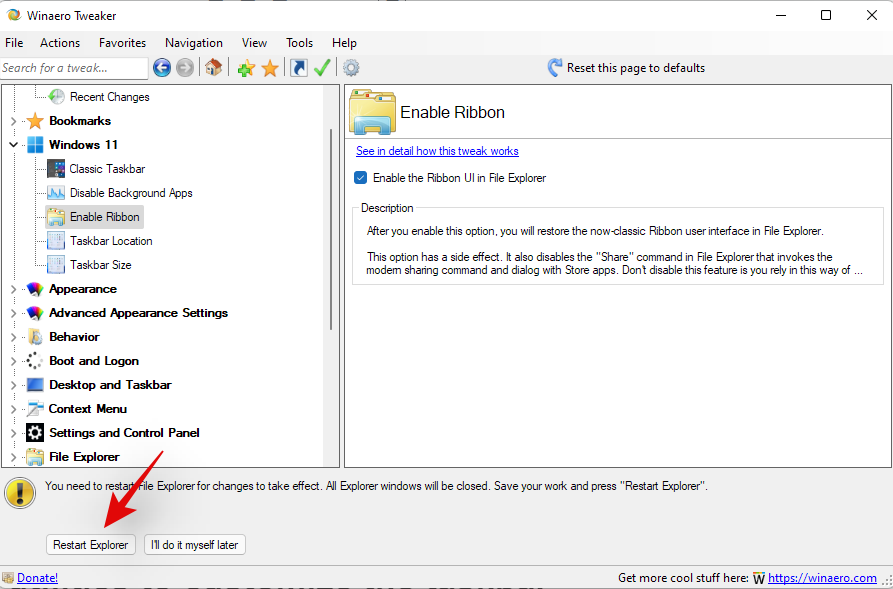893x589 pixels.
Task: Expand the Bookmarks tree node
Action: (x=13, y=121)
